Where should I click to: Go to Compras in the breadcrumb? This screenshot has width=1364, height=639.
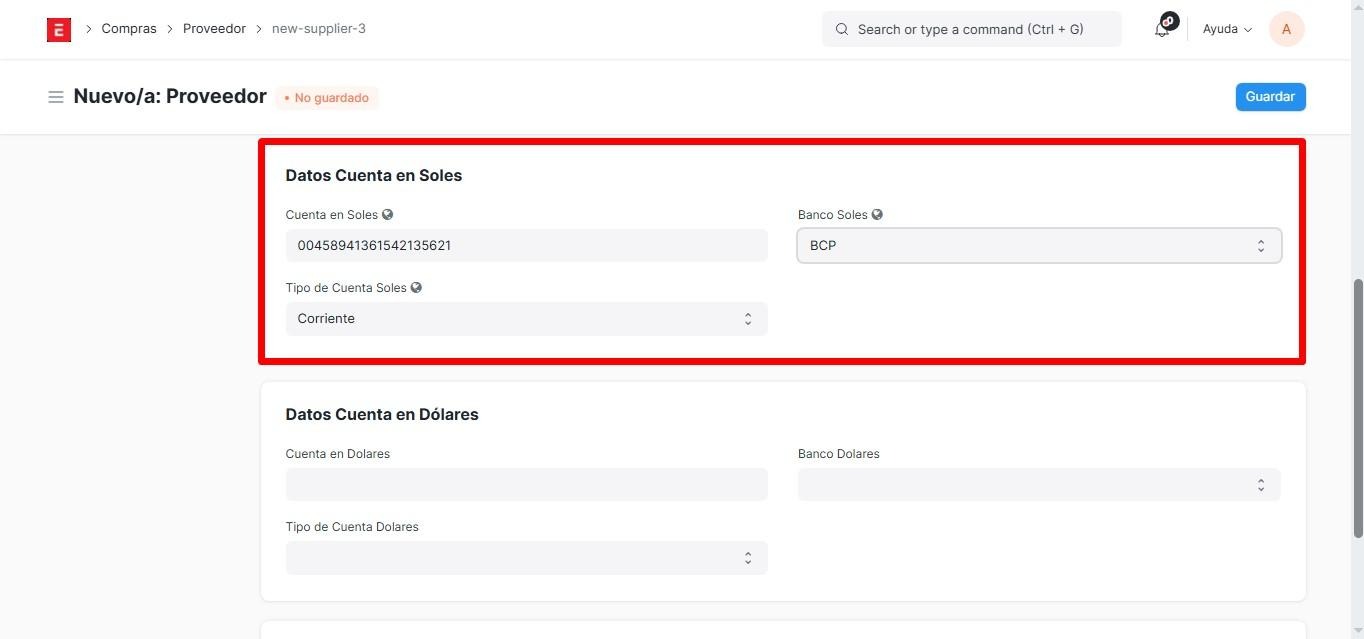pyautogui.click(x=129, y=29)
